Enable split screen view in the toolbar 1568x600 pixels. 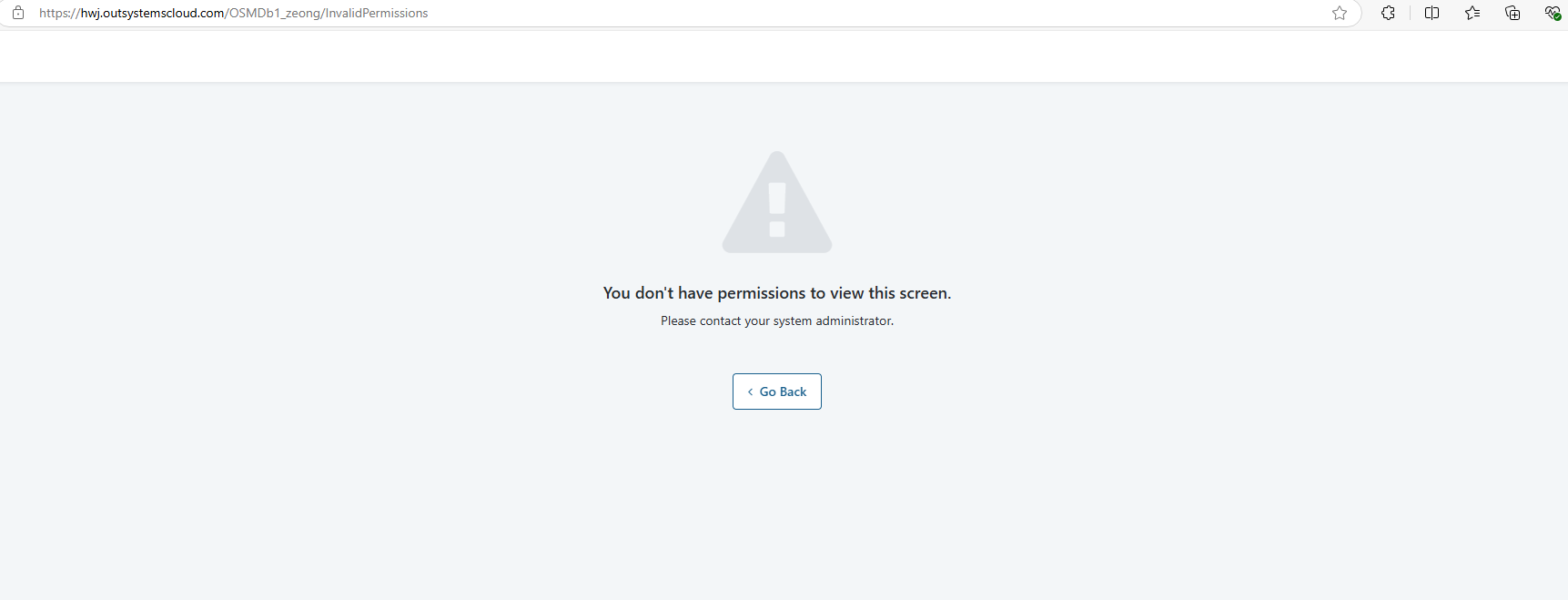[1431, 13]
